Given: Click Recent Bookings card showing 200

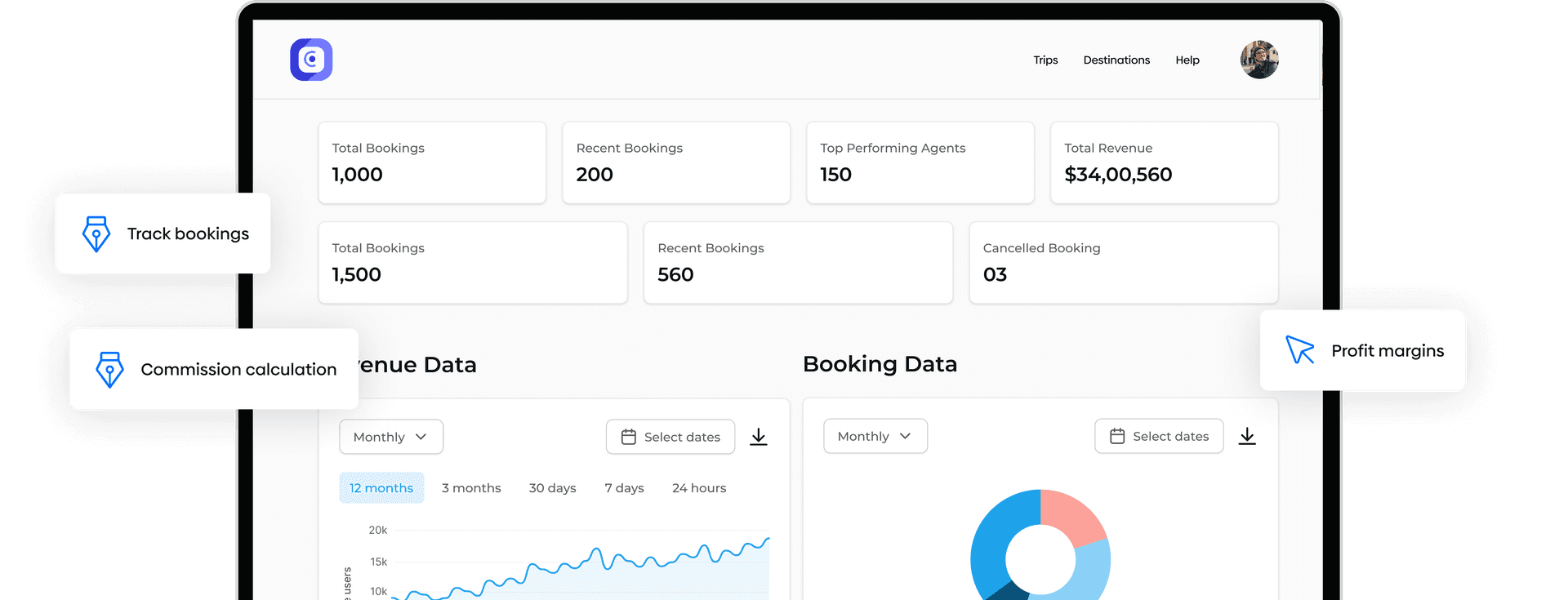Looking at the screenshot, I should coord(676,162).
